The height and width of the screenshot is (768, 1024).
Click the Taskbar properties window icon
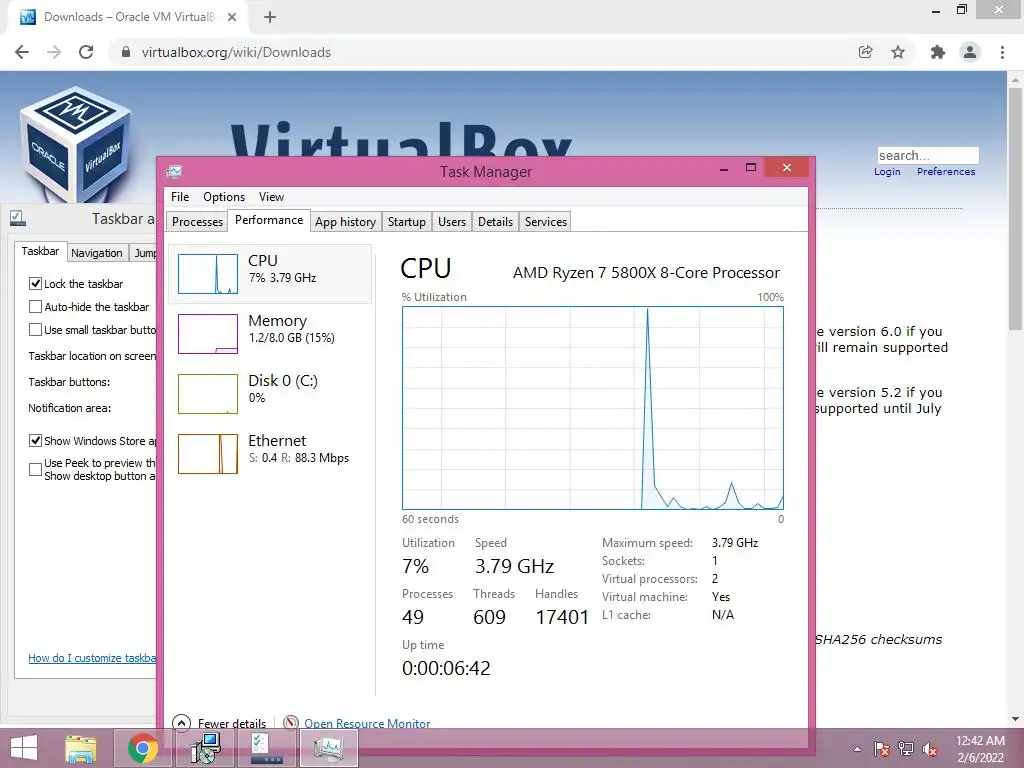pyautogui.click(x=17, y=218)
